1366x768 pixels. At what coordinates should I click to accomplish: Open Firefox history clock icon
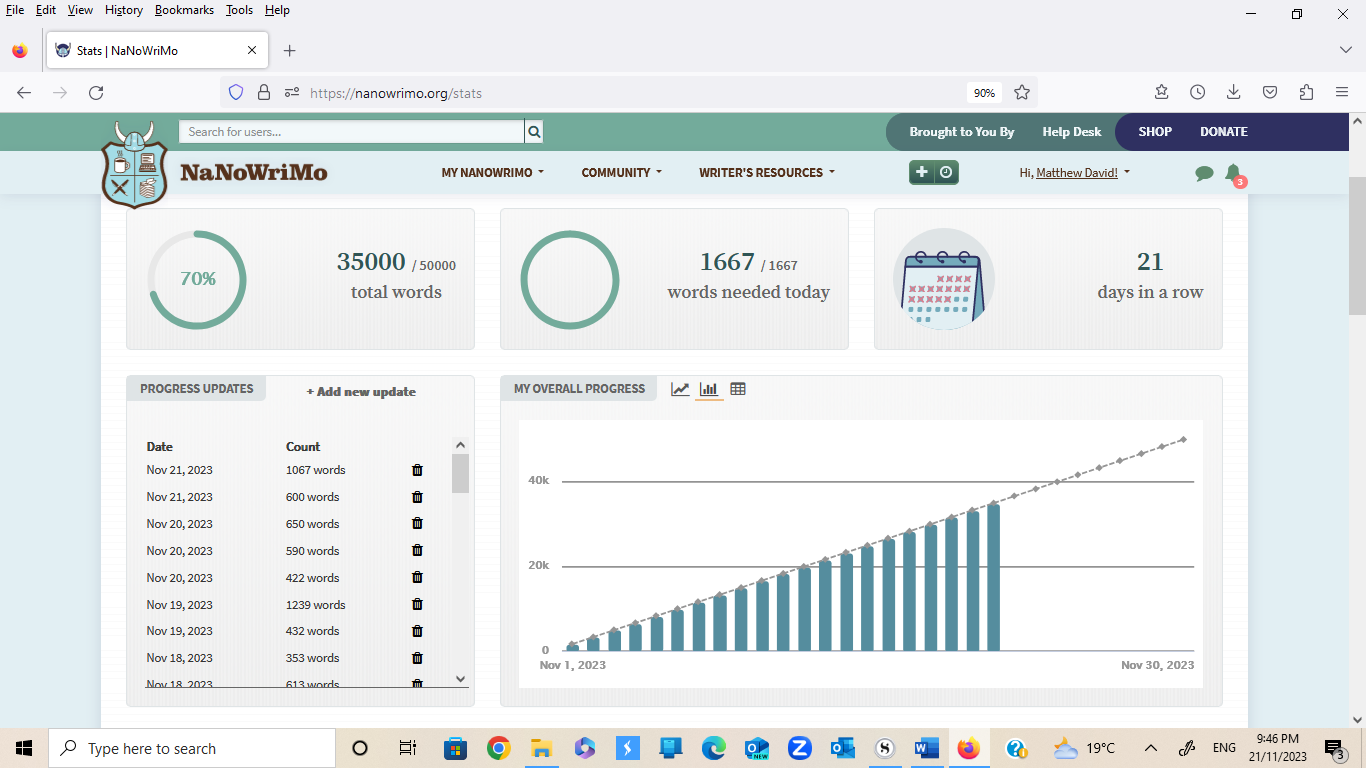1198,92
